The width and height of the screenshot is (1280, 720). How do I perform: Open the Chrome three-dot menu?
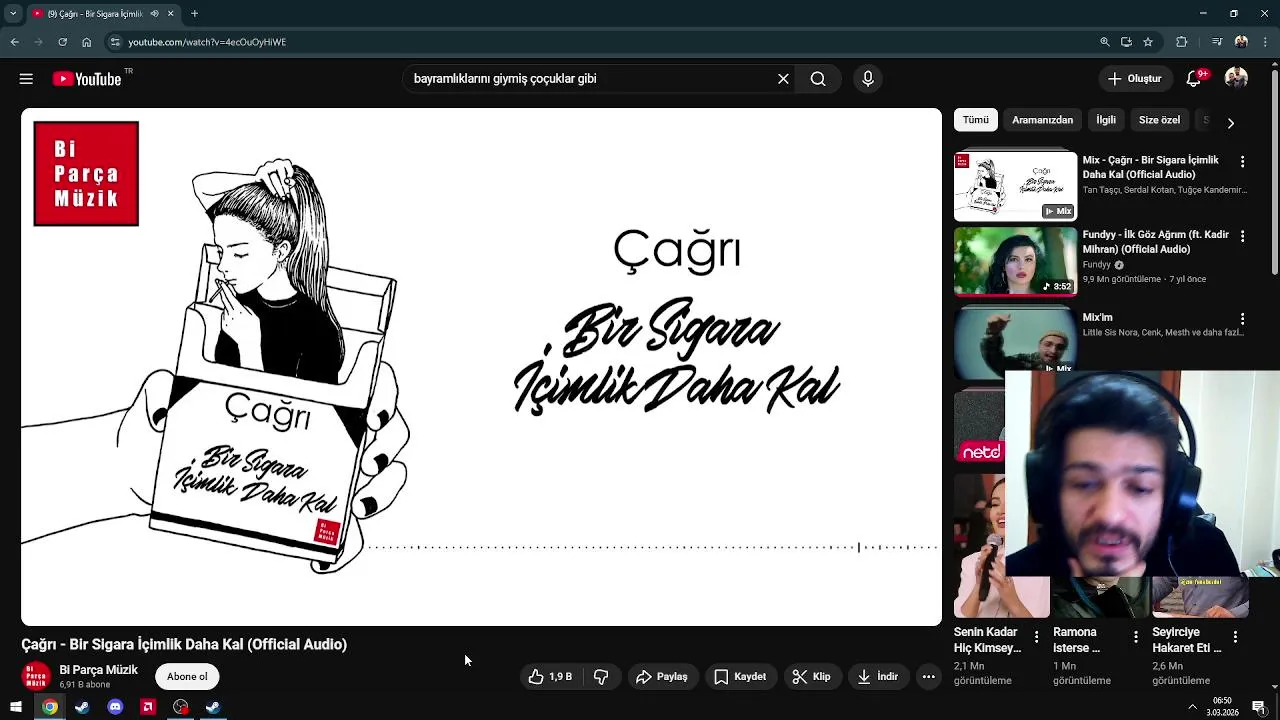tap(1265, 42)
